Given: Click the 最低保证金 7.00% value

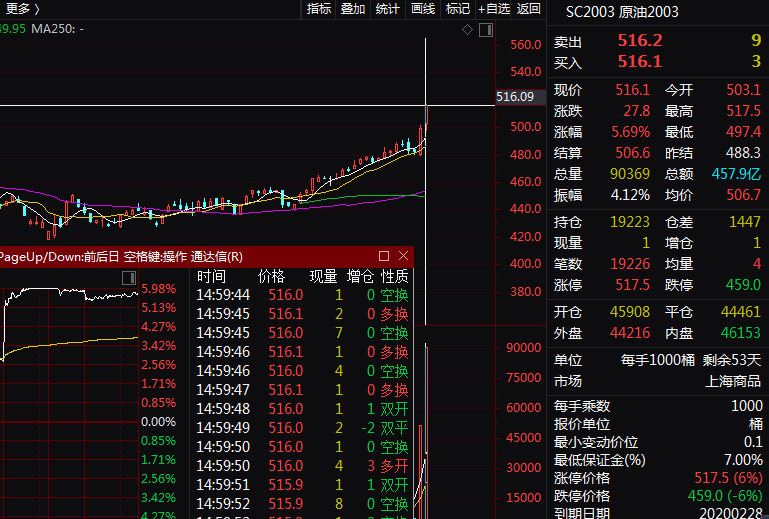Looking at the screenshot, I should point(743,460).
